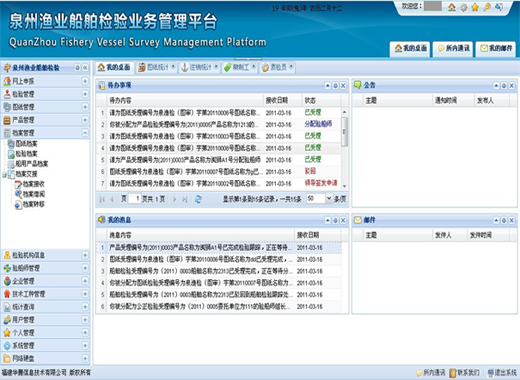Refresh the 待办事项 grid with the refresh icon
The height and width of the screenshot is (380, 520).
click(x=198, y=199)
